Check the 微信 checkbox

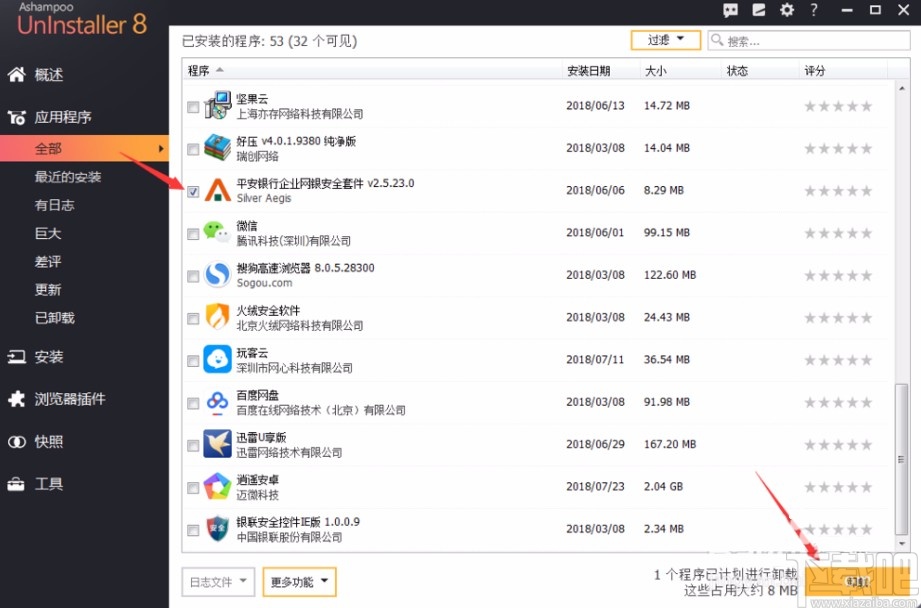pyautogui.click(x=193, y=234)
